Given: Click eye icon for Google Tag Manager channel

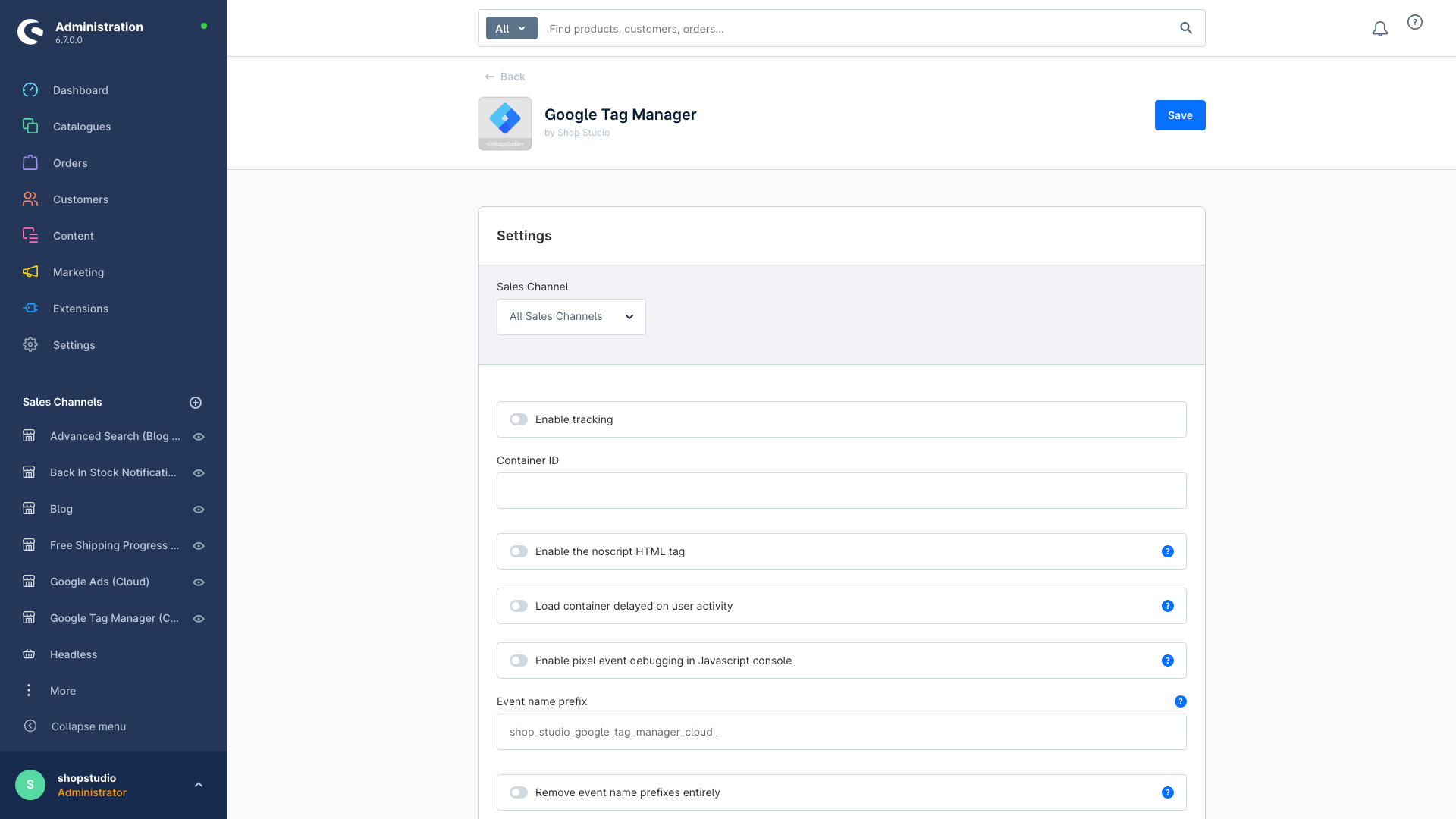Looking at the screenshot, I should coord(199,619).
